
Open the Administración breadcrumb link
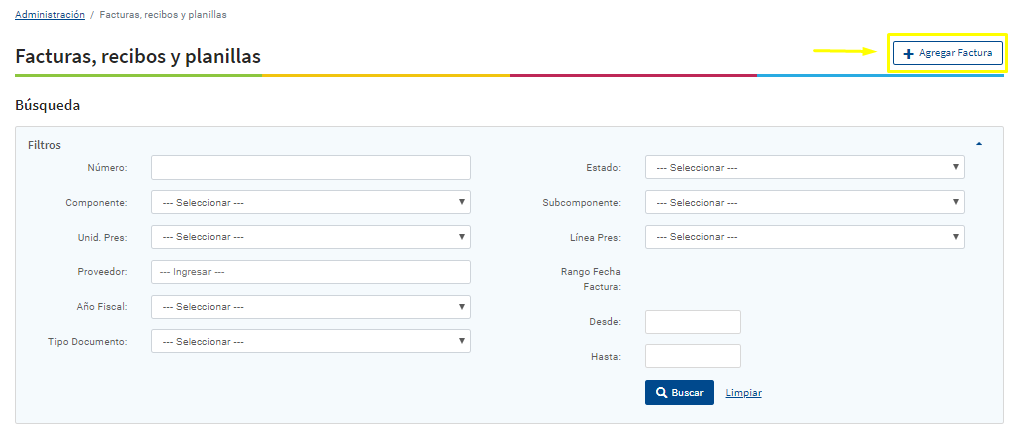[50, 16]
